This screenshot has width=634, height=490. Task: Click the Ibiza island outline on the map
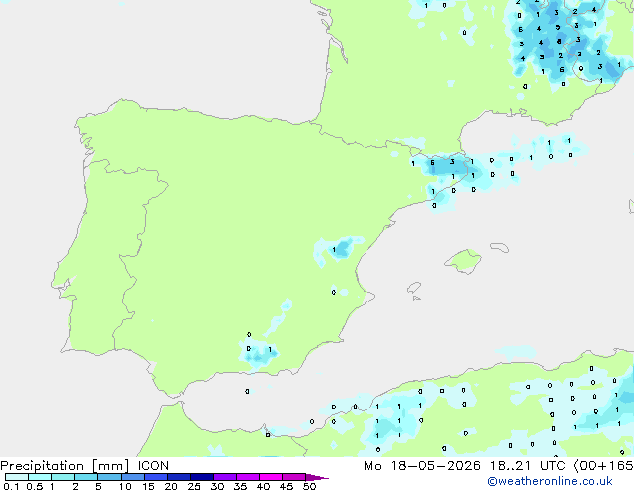pos(414,288)
